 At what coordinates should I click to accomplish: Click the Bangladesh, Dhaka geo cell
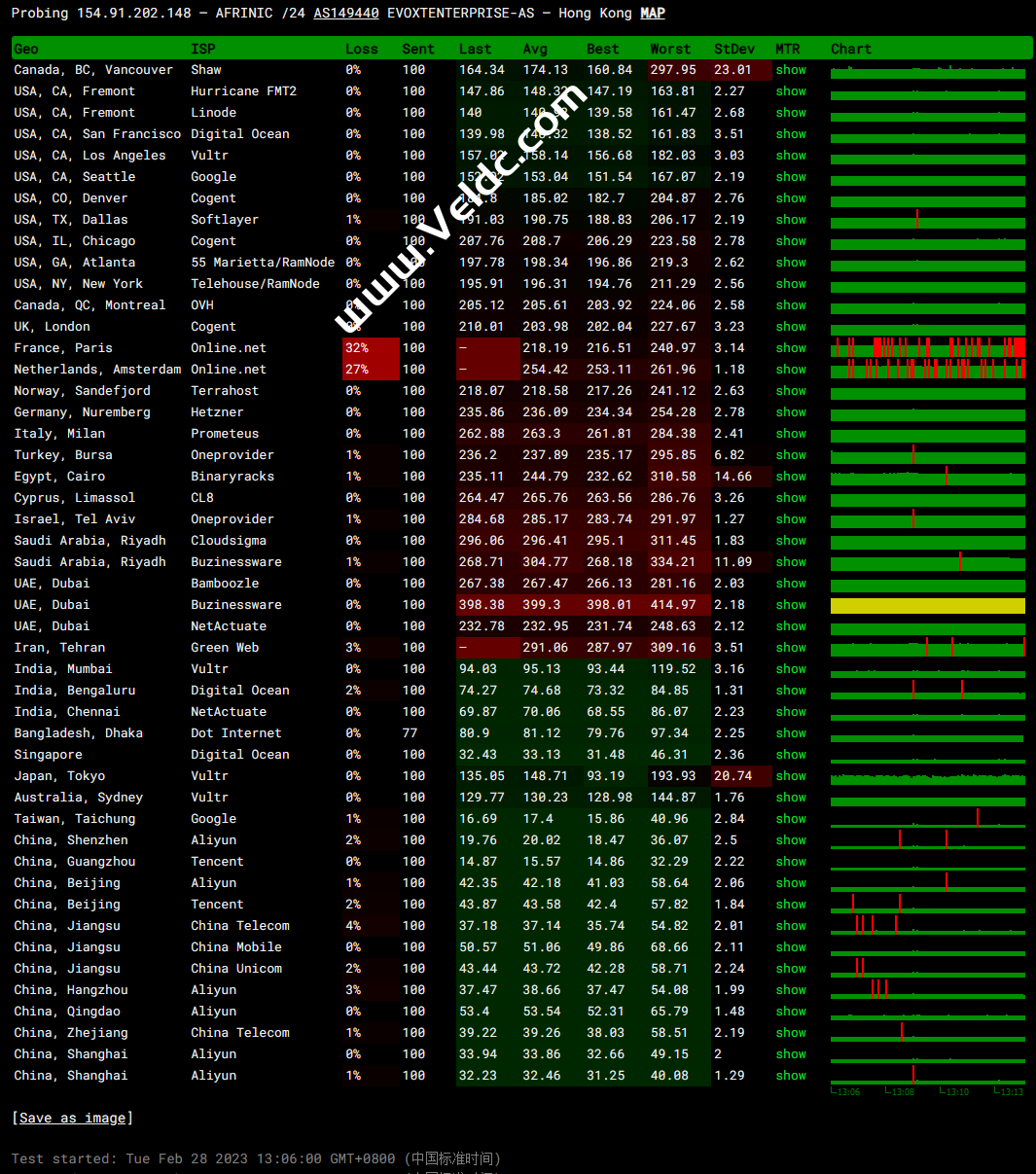[x=78, y=733]
